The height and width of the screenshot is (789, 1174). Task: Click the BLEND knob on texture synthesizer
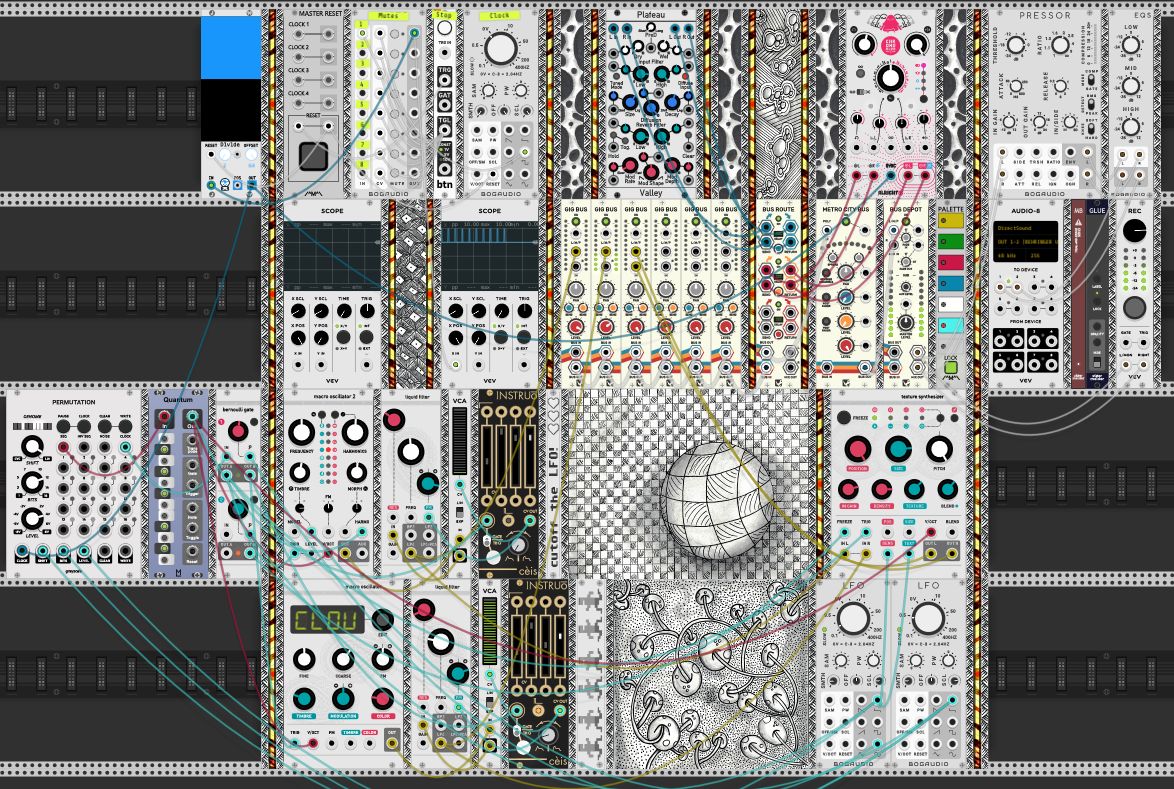coord(947,490)
